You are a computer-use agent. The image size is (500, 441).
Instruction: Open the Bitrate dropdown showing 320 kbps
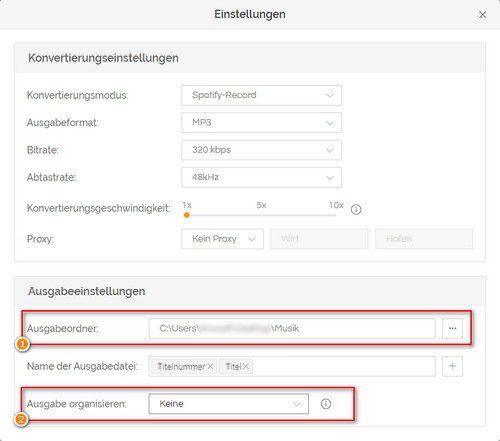click(261, 150)
